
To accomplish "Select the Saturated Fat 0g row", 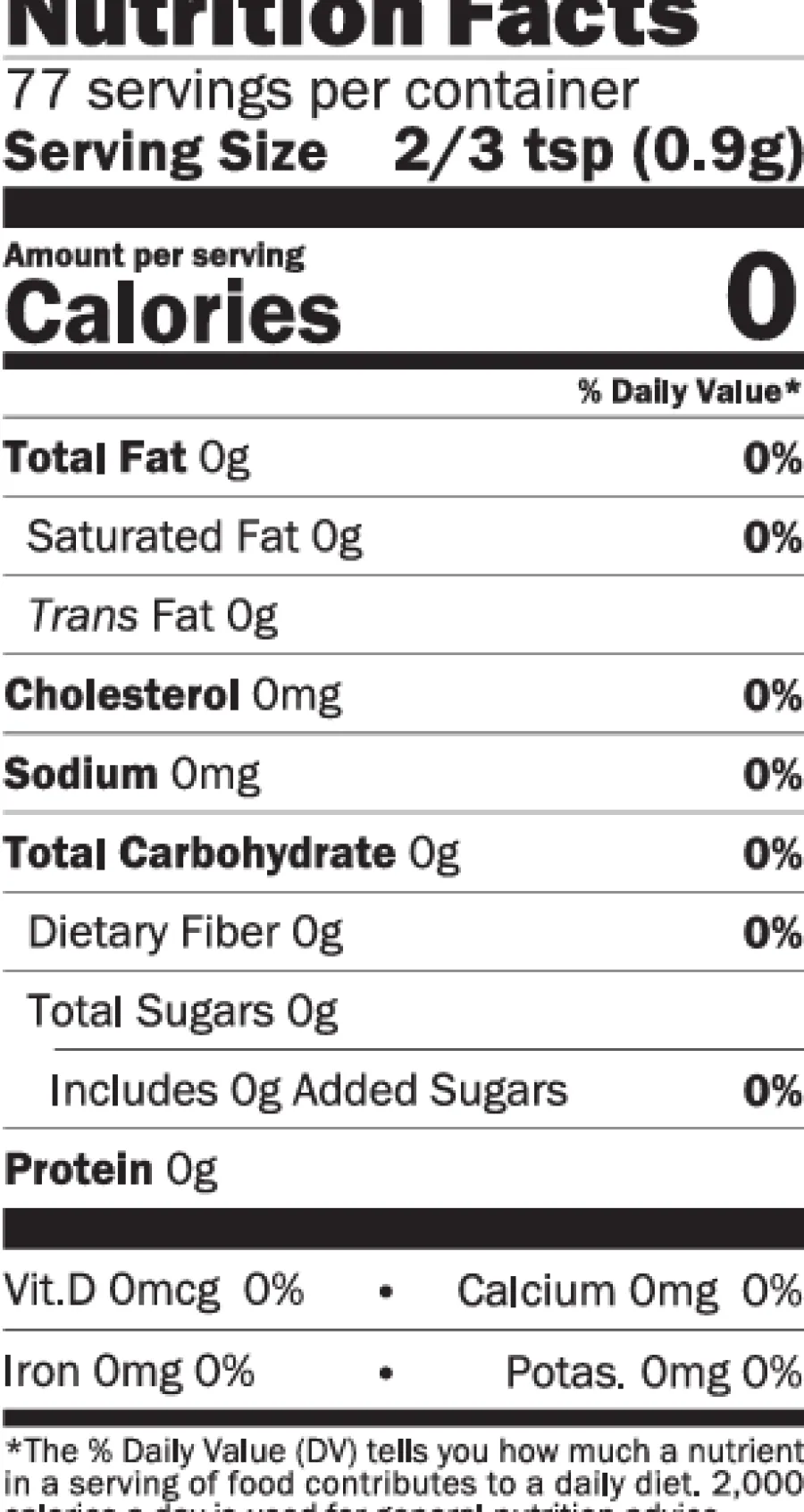I will [x=403, y=537].
